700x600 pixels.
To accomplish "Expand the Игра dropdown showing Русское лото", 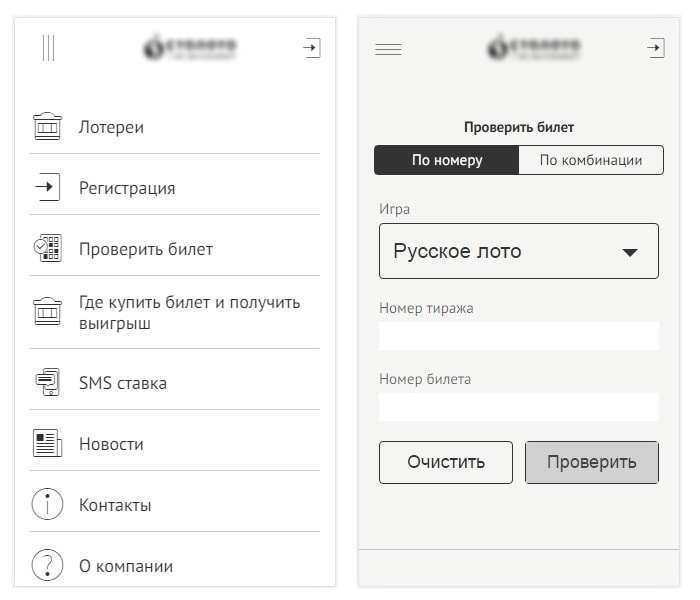I will point(519,251).
